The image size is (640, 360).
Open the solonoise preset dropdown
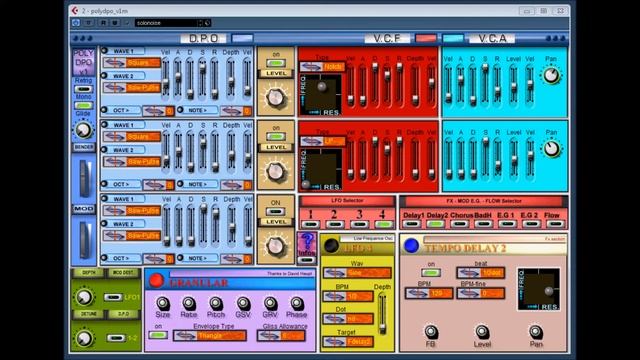[x=169, y=23]
